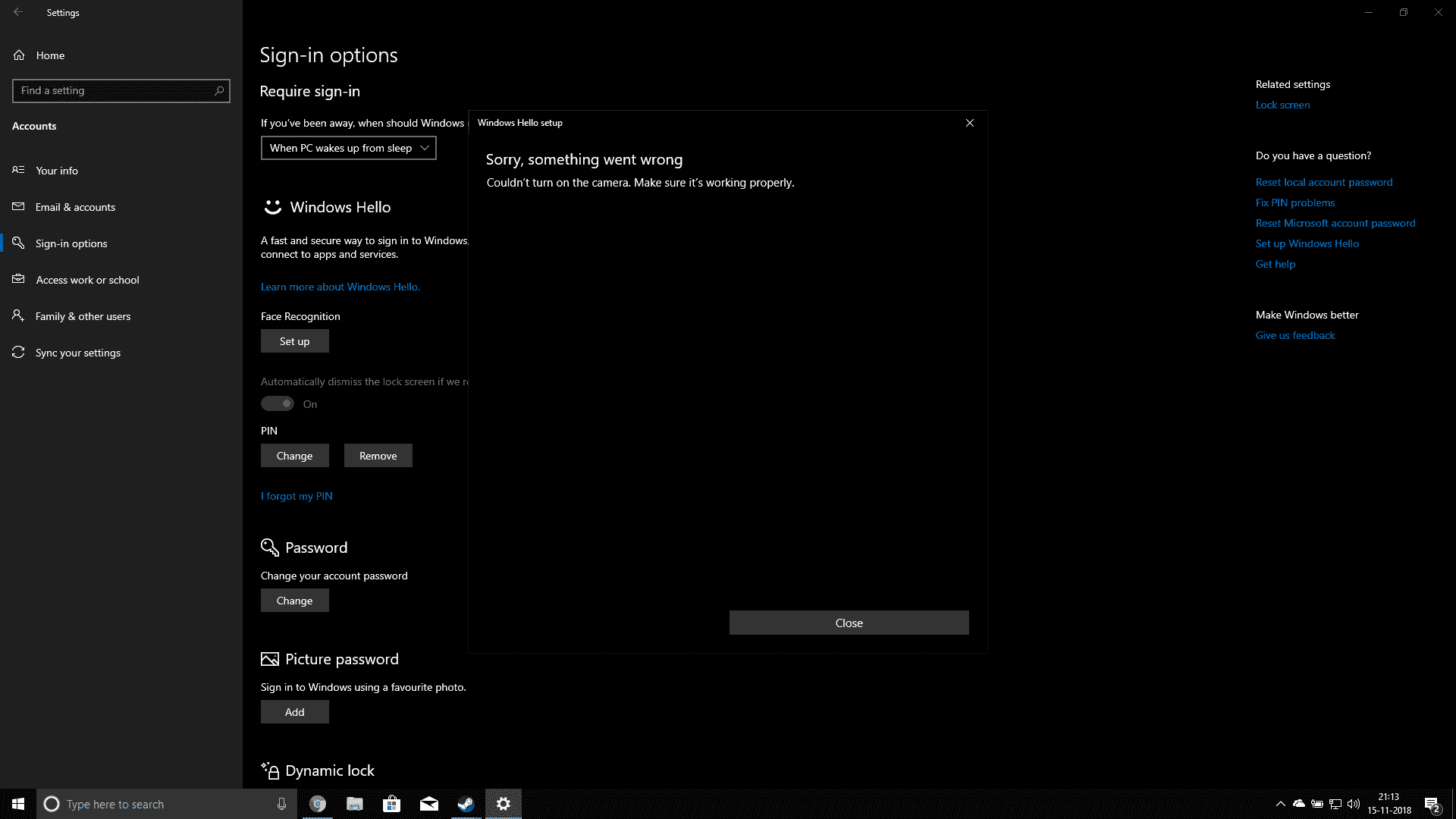Open I forgot my PIN link
The height and width of the screenshot is (819, 1456).
tap(297, 496)
